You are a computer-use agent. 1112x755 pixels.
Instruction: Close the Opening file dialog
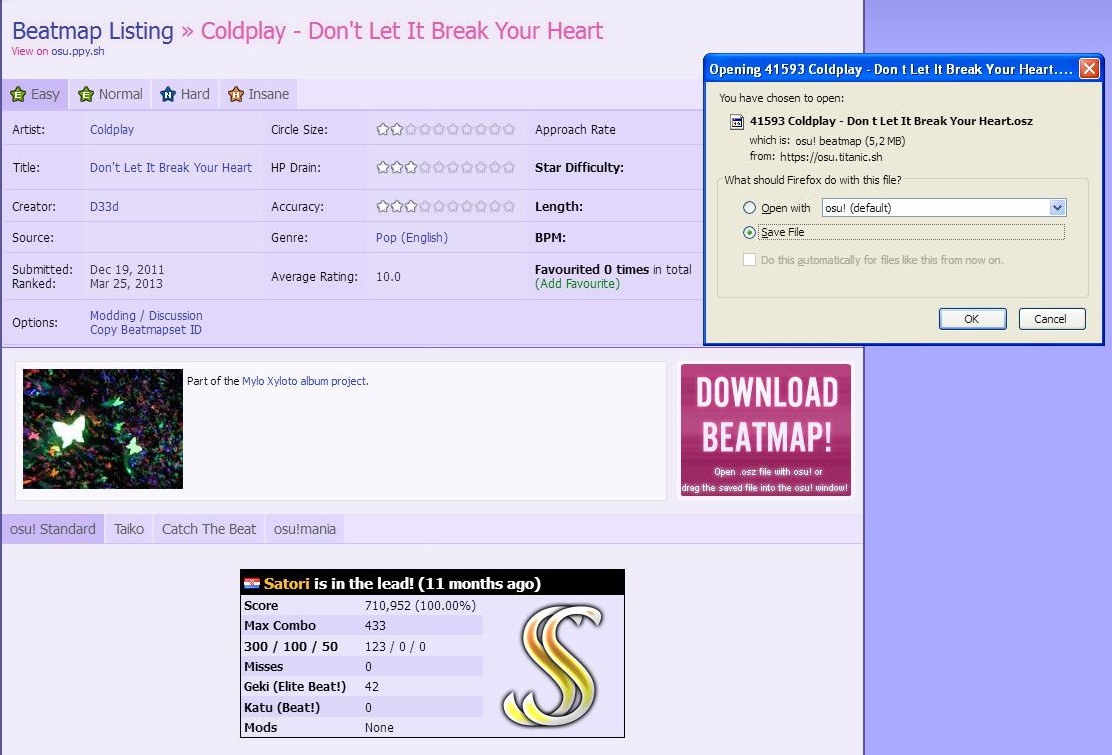coord(1089,69)
